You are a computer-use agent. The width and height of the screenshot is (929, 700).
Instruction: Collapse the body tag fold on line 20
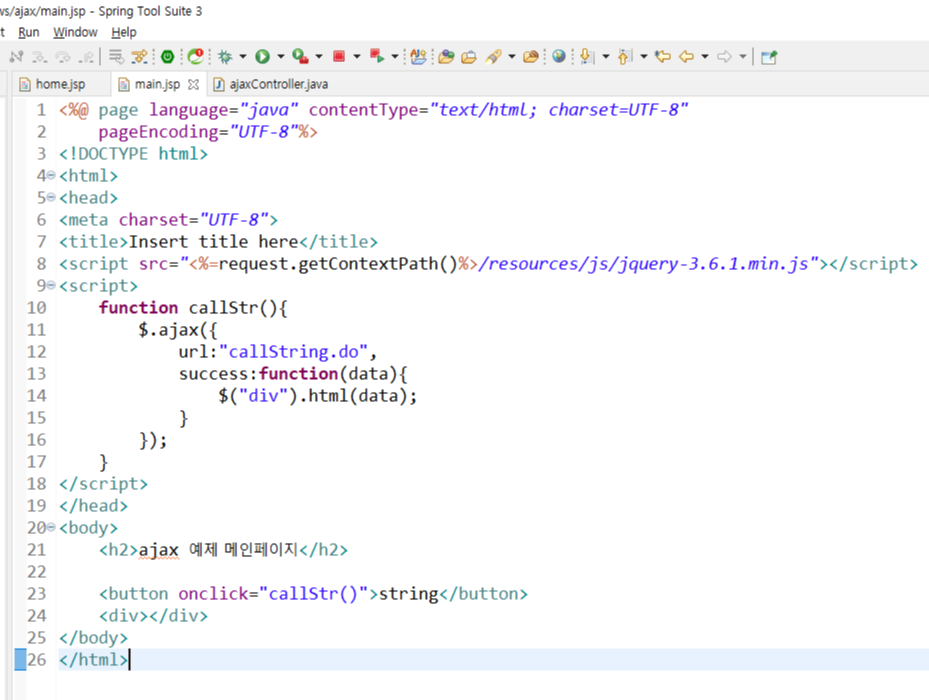click(51, 527)
